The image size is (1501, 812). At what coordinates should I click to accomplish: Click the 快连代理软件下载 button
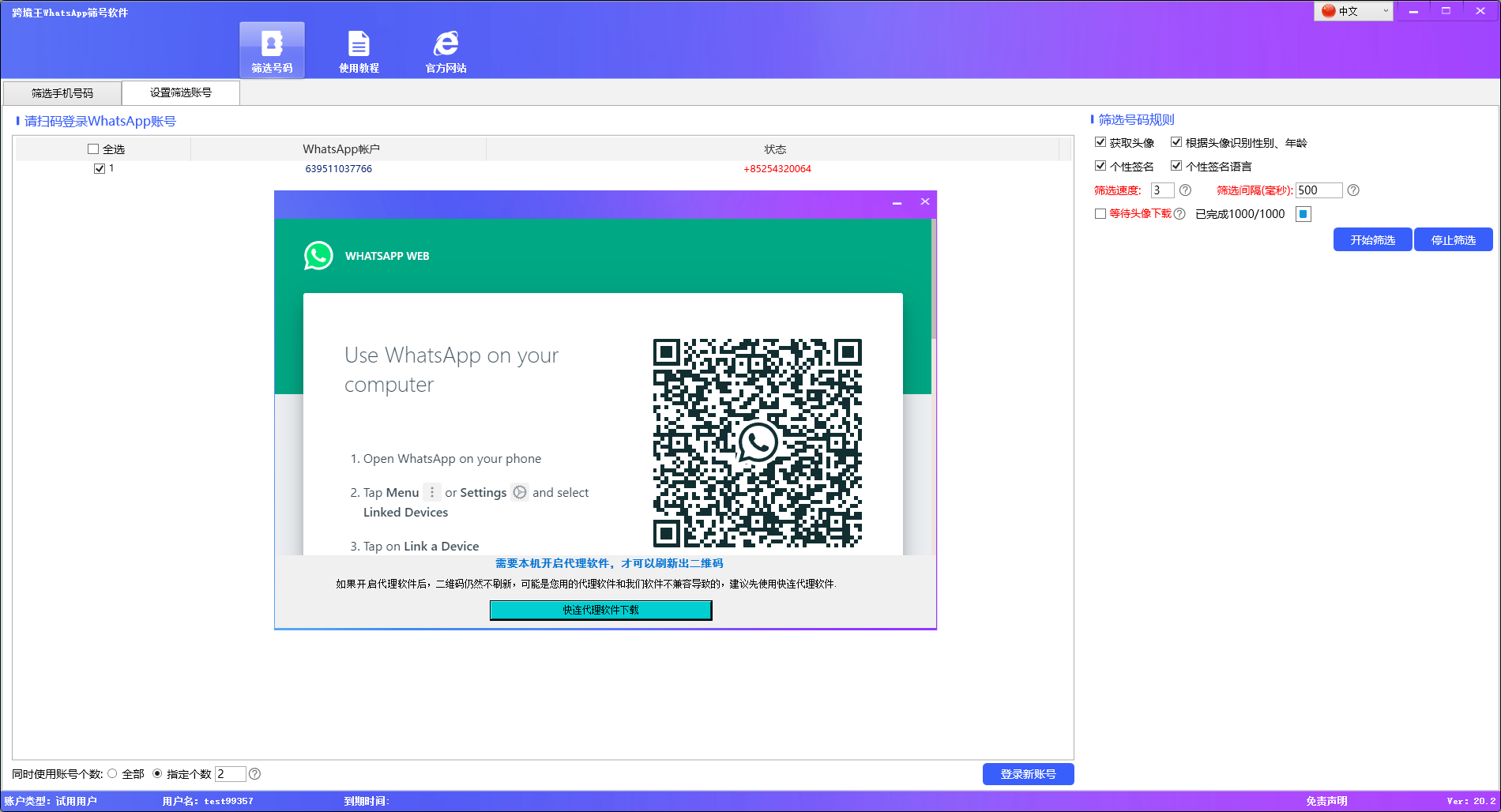coord(600,610)
